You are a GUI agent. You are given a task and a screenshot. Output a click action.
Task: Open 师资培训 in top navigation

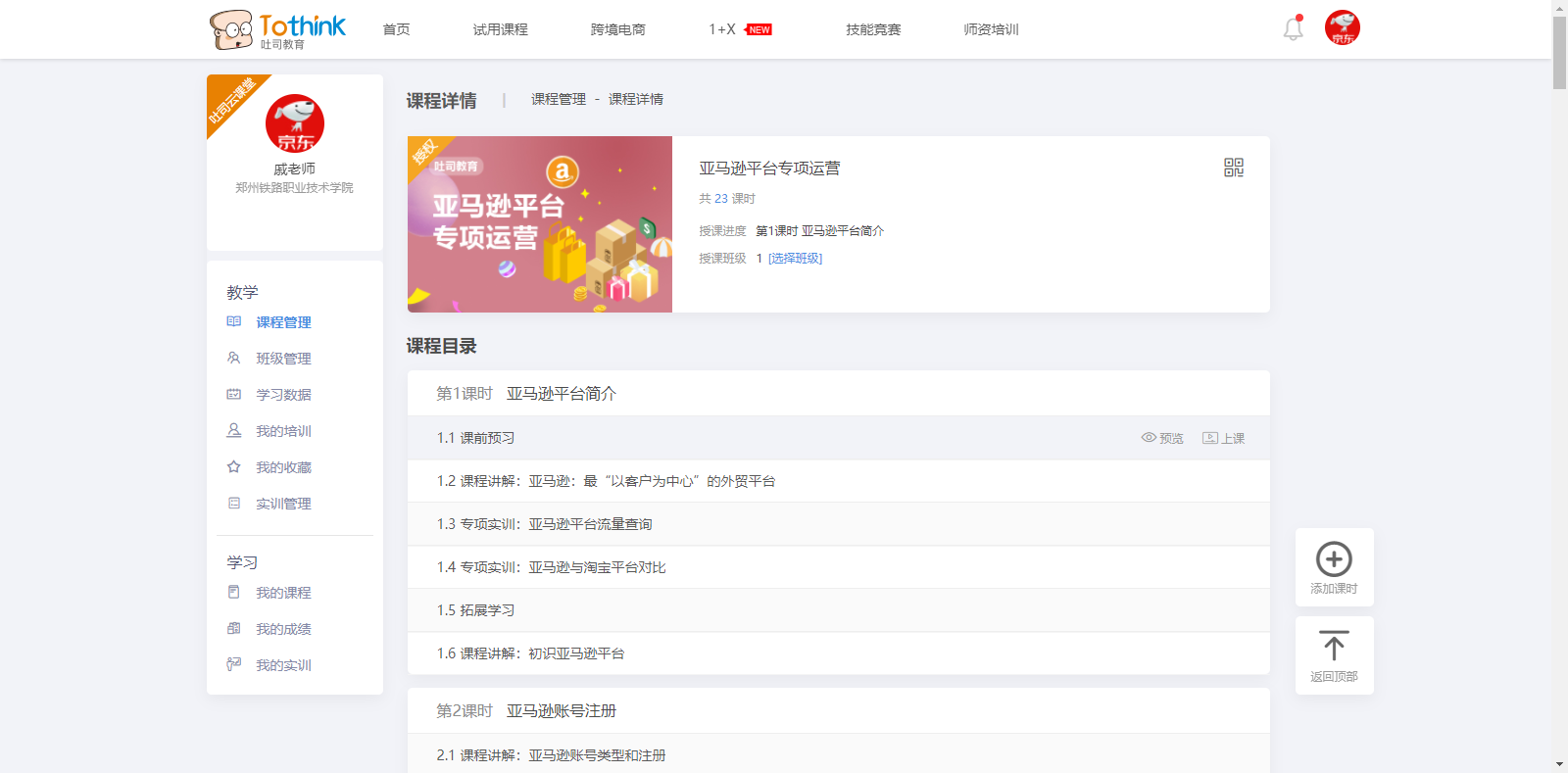coord(992,29)
